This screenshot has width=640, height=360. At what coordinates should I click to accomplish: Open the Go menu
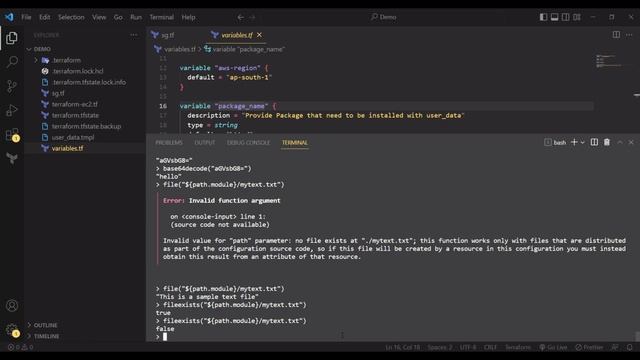click(118, 17)
